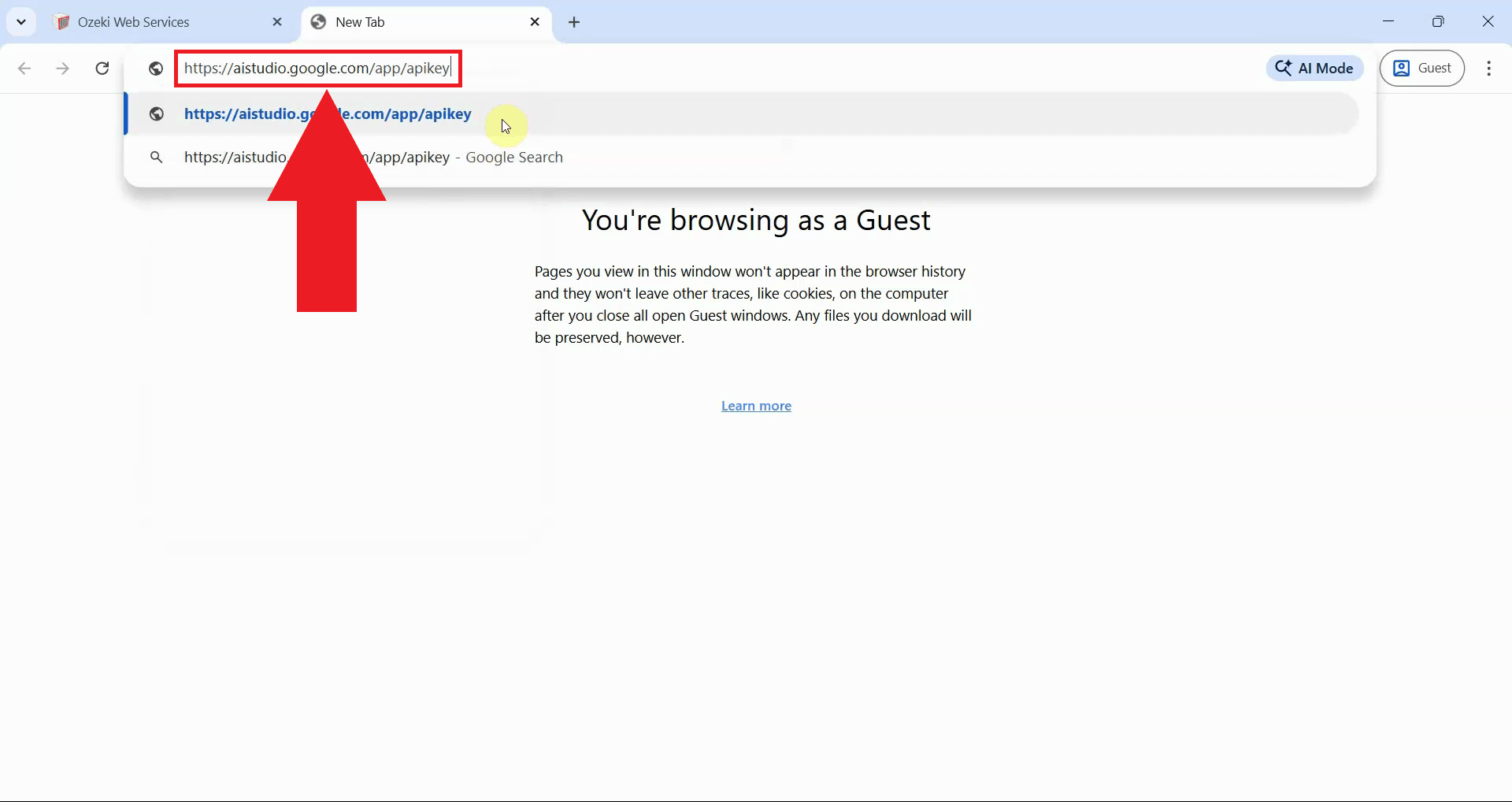Reload the current page
This screenshot has width=1512, height=802.
tap(102, 69)
